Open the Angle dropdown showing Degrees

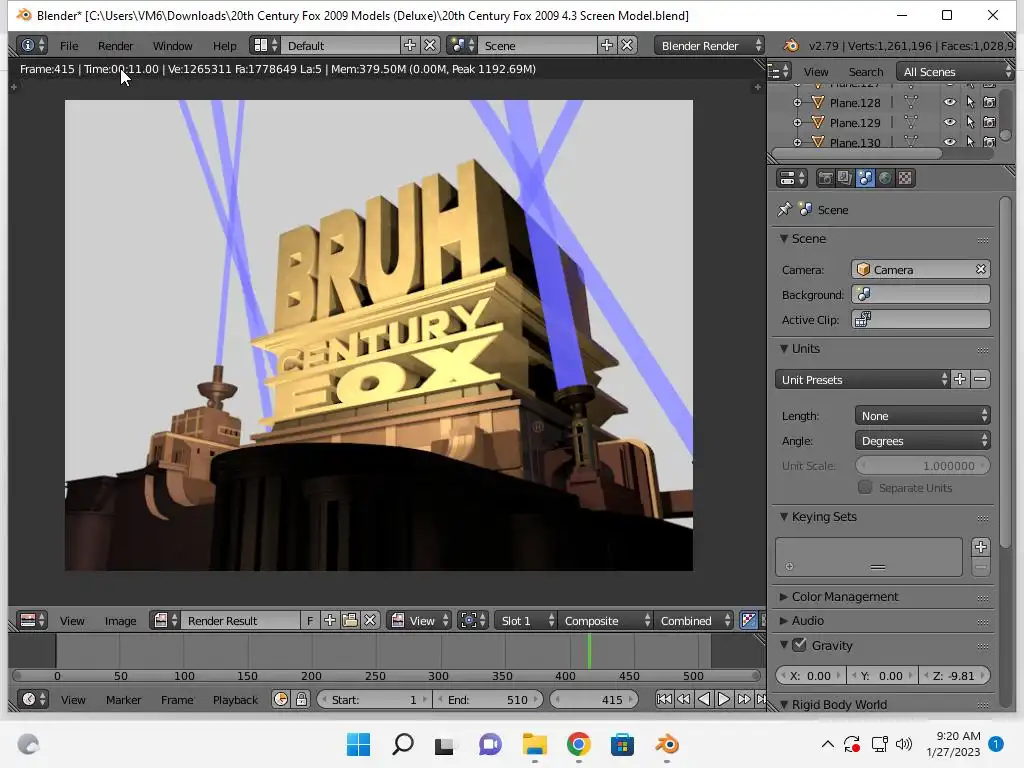tap(922, 441)
